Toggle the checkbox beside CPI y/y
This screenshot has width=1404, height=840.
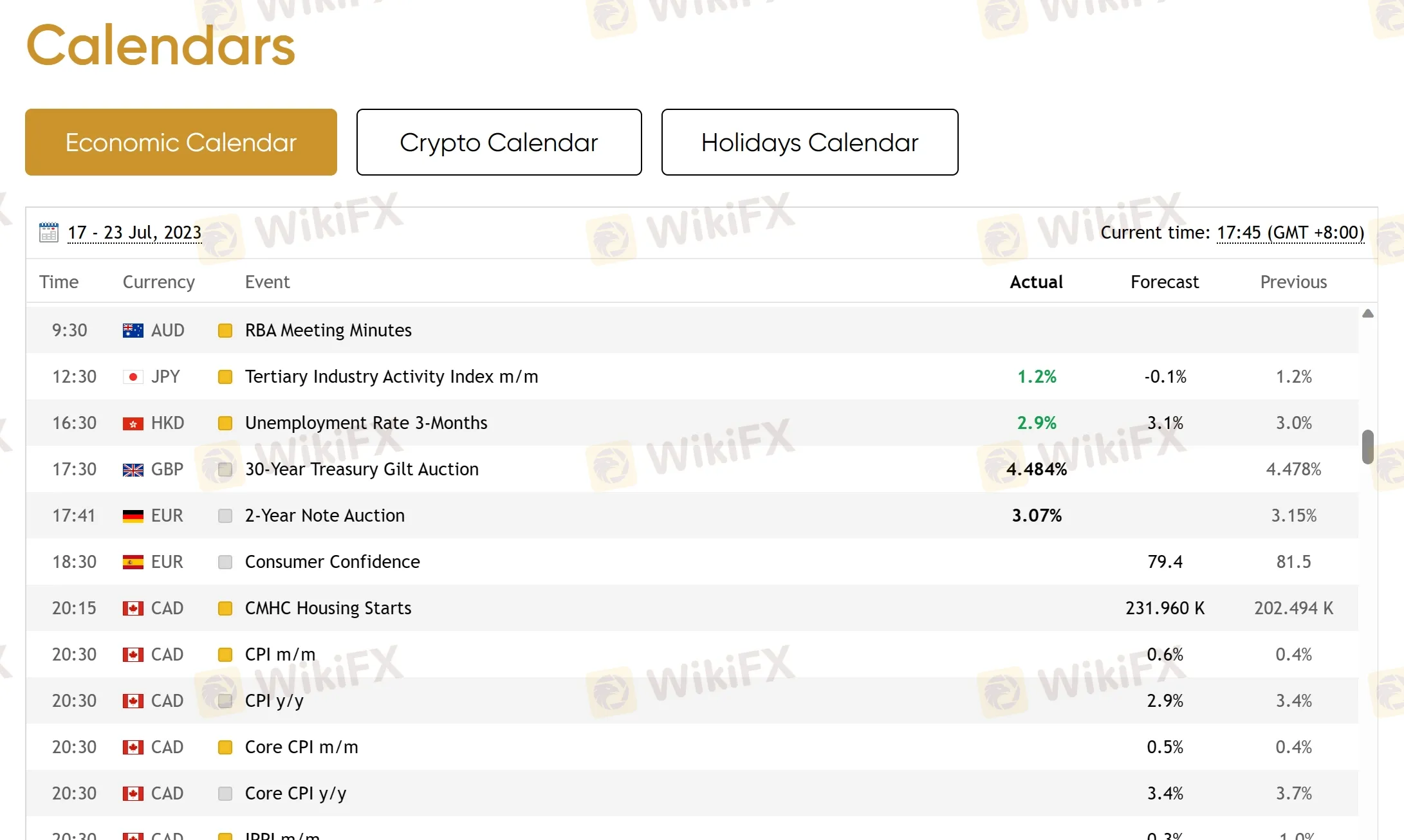pyautogui.click(x=225, y=700)
